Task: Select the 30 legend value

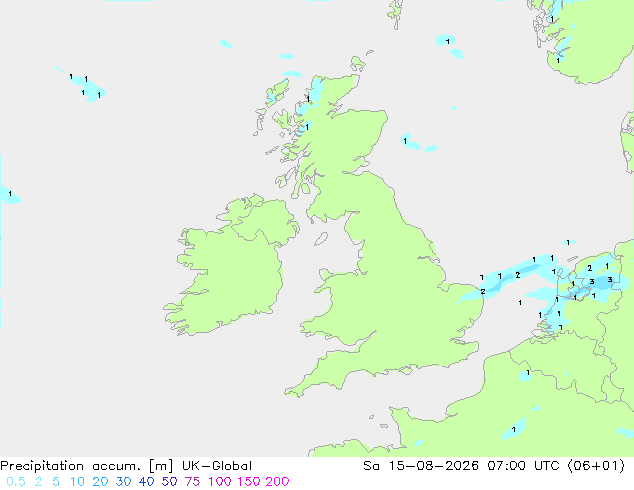Action: point(123,482)
